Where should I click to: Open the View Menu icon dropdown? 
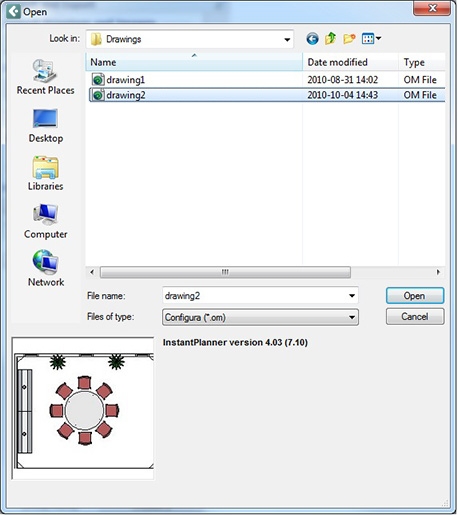pos(371,39)
